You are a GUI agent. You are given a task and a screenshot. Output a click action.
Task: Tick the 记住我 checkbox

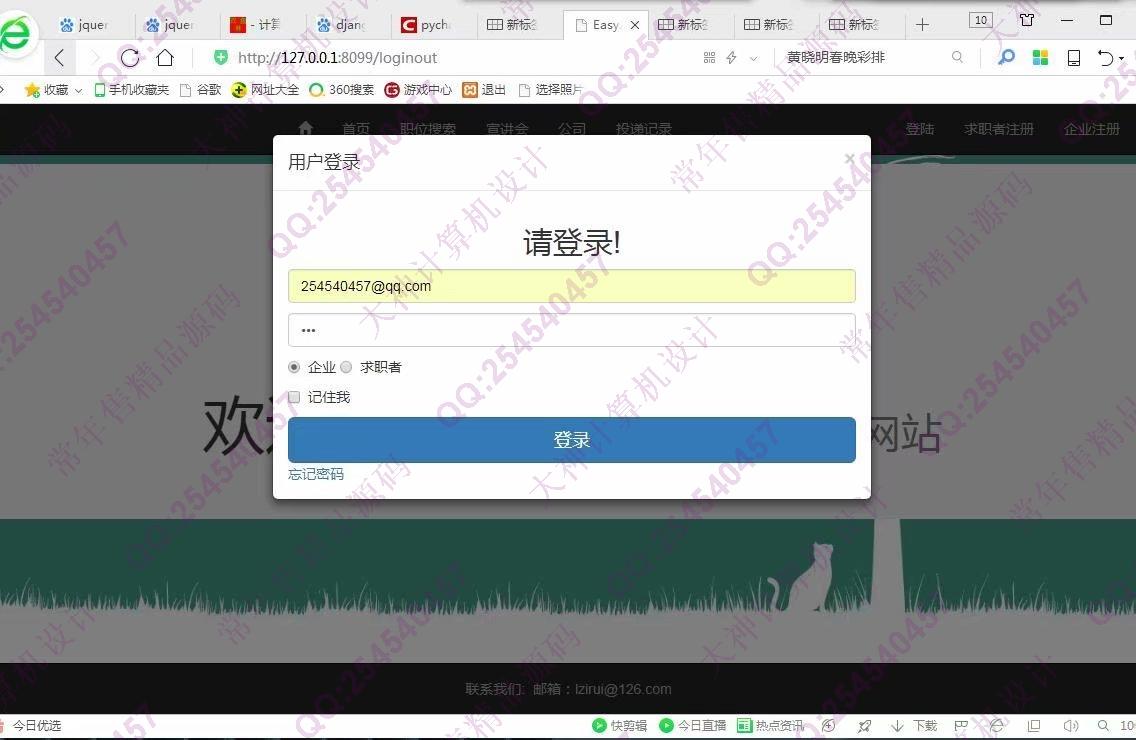click(x=294, y=397)
